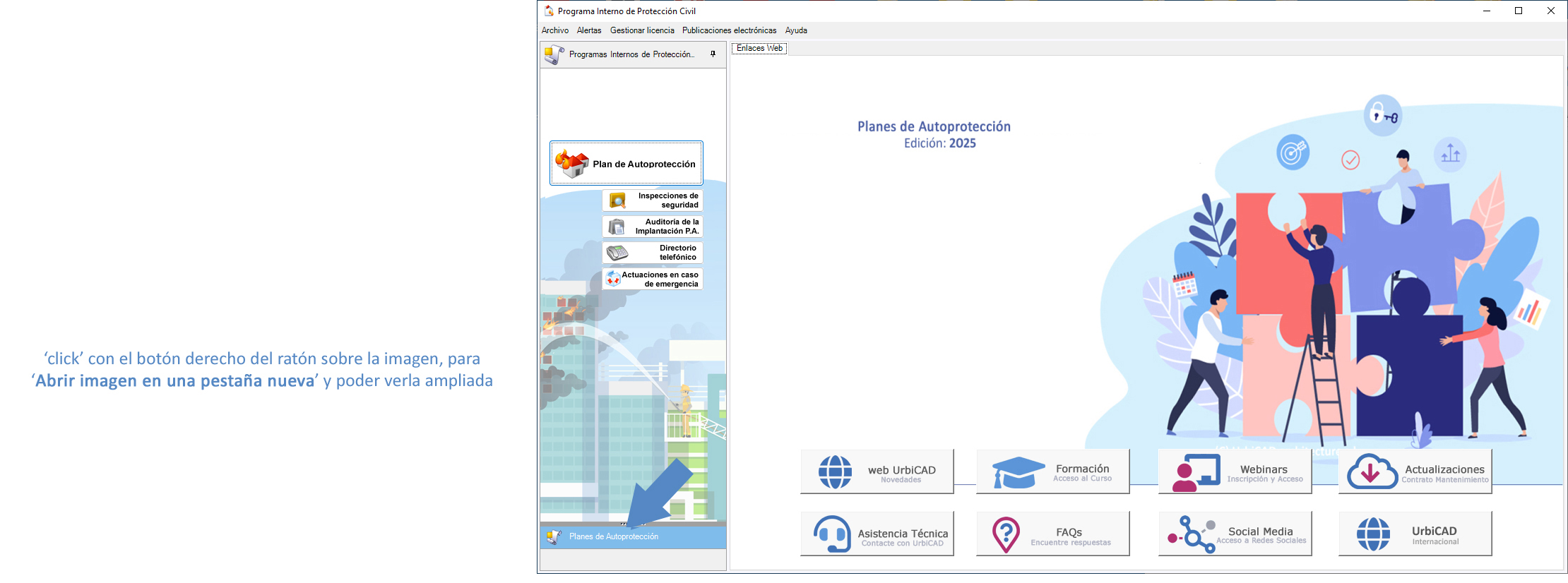Click the icon beside Auditoría de la Implantación

[617, 227]
